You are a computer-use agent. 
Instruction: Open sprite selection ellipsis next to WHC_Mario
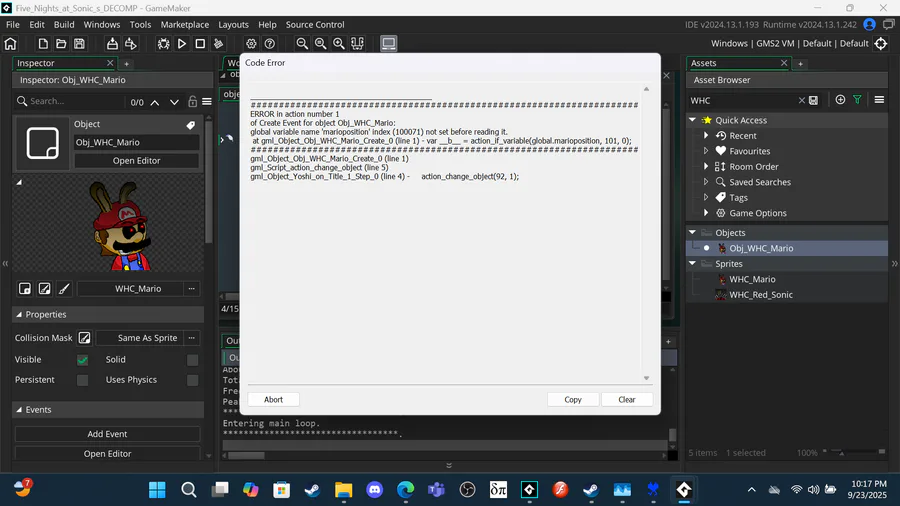[192, 289]
